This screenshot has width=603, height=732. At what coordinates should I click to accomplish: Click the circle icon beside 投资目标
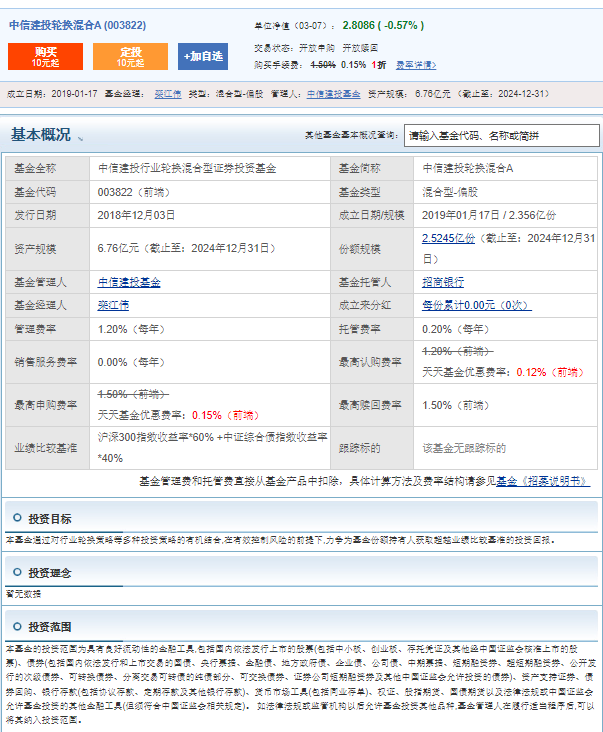(x=17, y=518)
